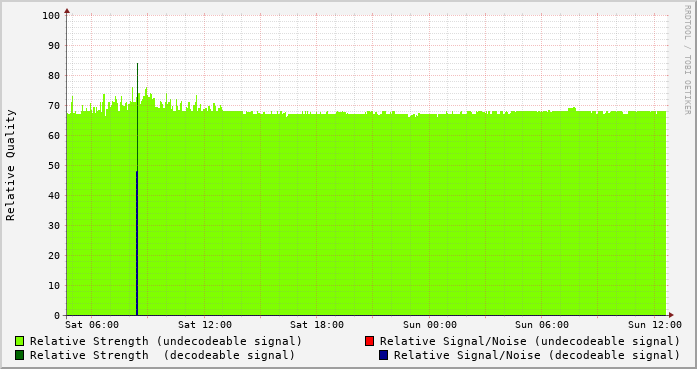This screenshot has width=697, height=369.
Task: Click the Relative Strength (undecodeable signal) label
Action: coord(166,341)
